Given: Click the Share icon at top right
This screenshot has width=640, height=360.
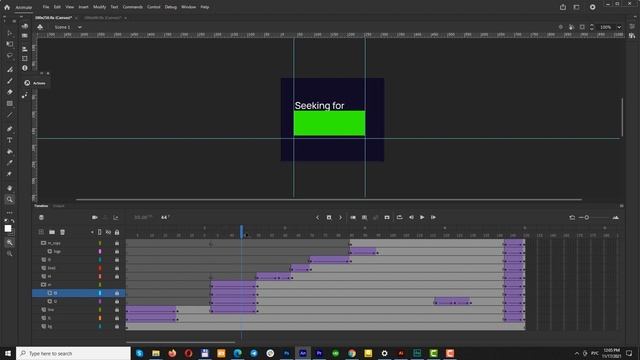Looking at the screenshot, I should 563,7.
